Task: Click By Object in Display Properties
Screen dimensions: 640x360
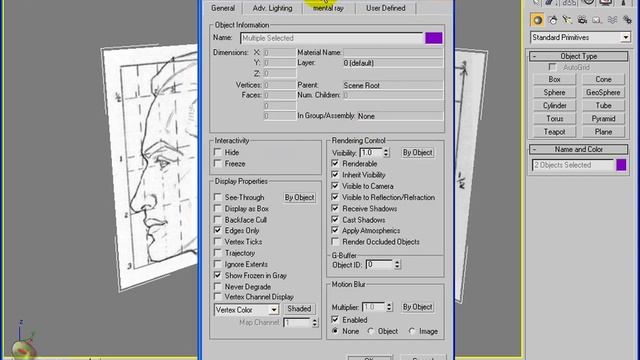Action: [x=300, y=198]
